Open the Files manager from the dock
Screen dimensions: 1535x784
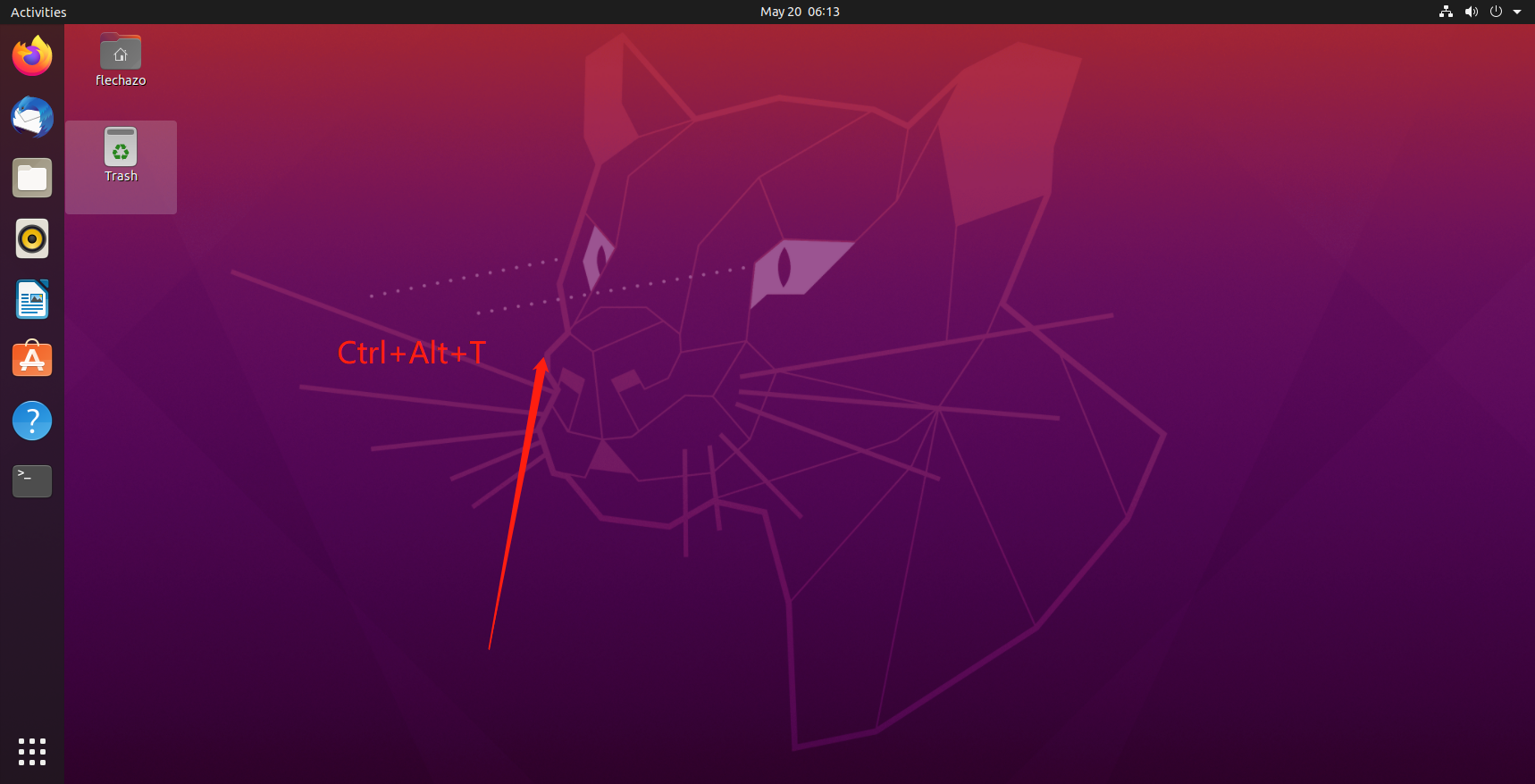point(32,178)
